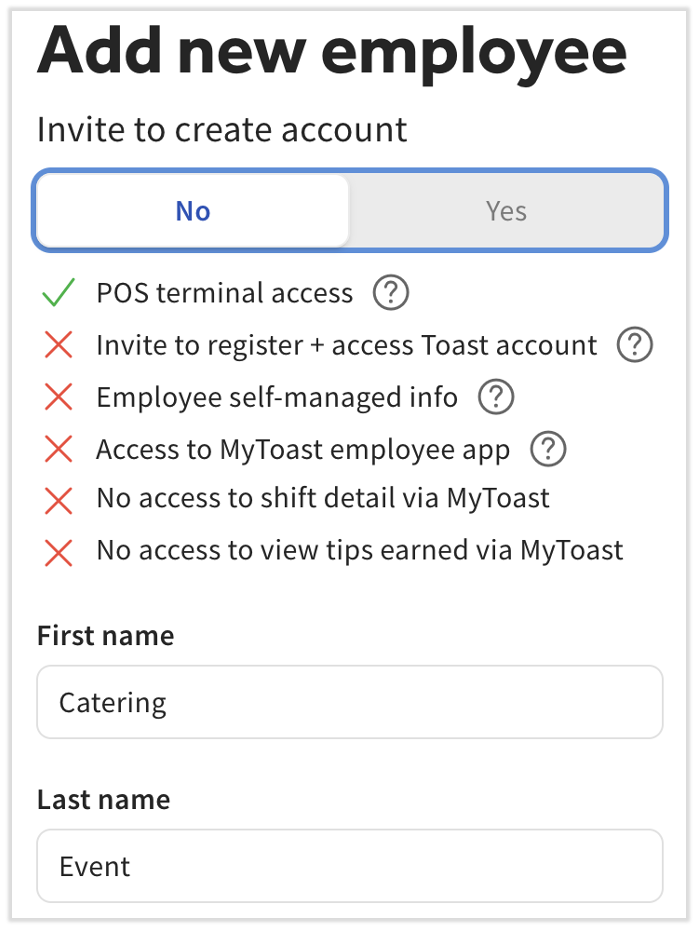
Task: Click "Invite to register + access Toast account" text
Action: (x=346, y=345)
